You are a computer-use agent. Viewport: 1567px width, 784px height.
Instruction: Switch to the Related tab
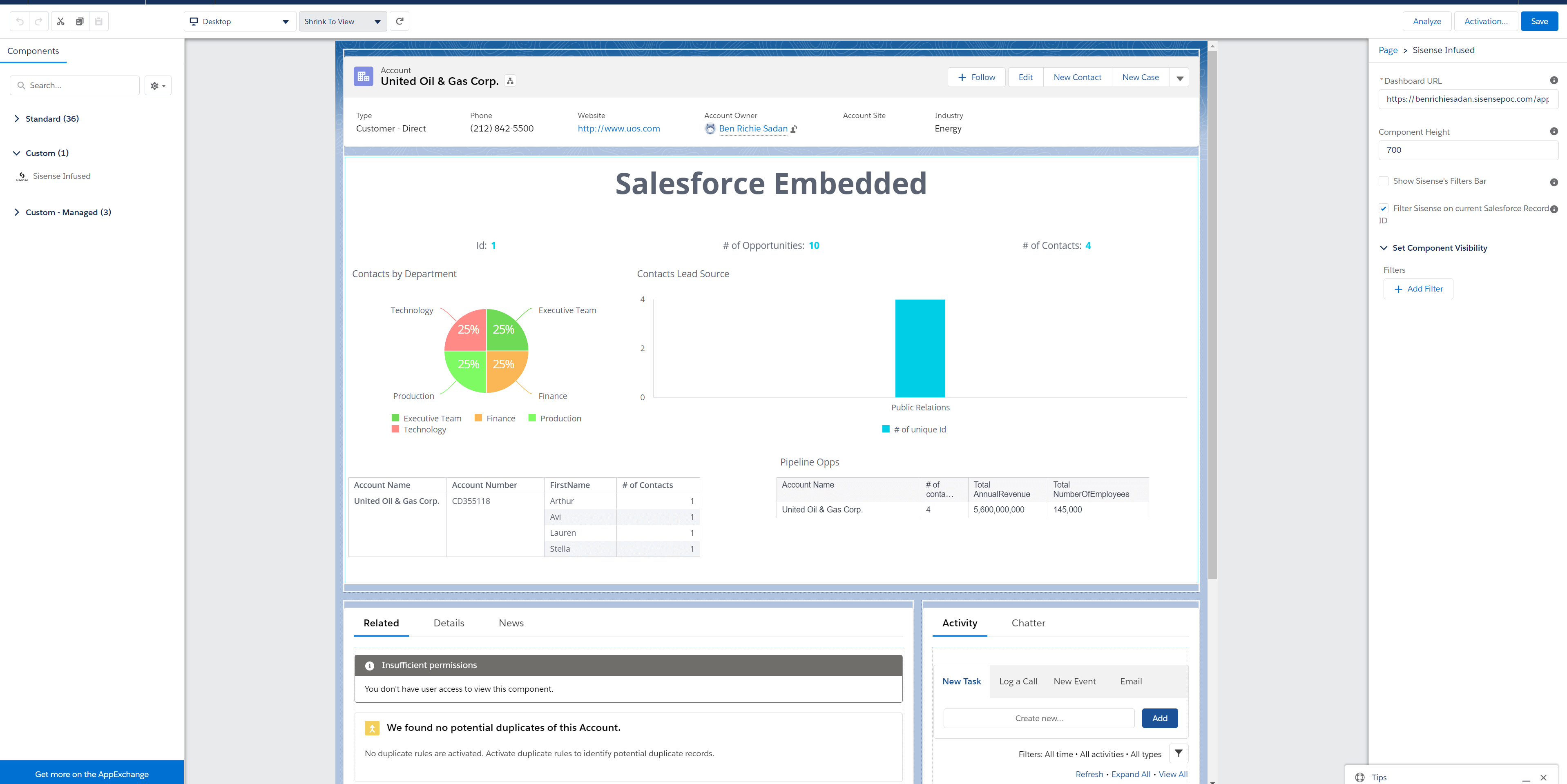[381, 623]
